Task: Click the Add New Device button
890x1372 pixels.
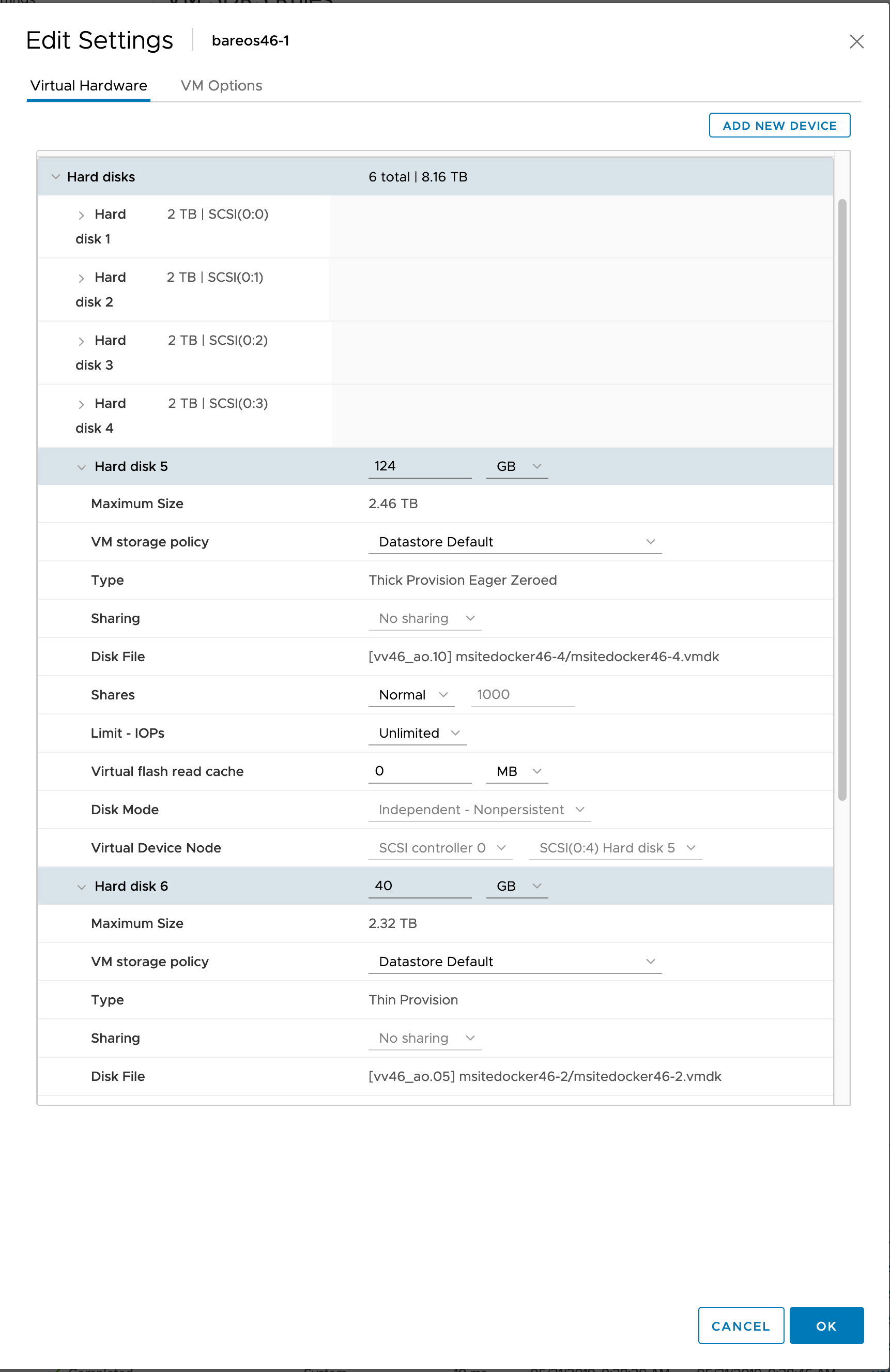Action: point(779,126)
